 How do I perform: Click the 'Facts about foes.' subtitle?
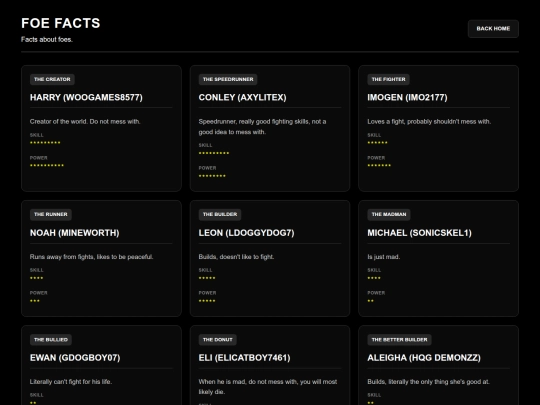pos(47,40)
